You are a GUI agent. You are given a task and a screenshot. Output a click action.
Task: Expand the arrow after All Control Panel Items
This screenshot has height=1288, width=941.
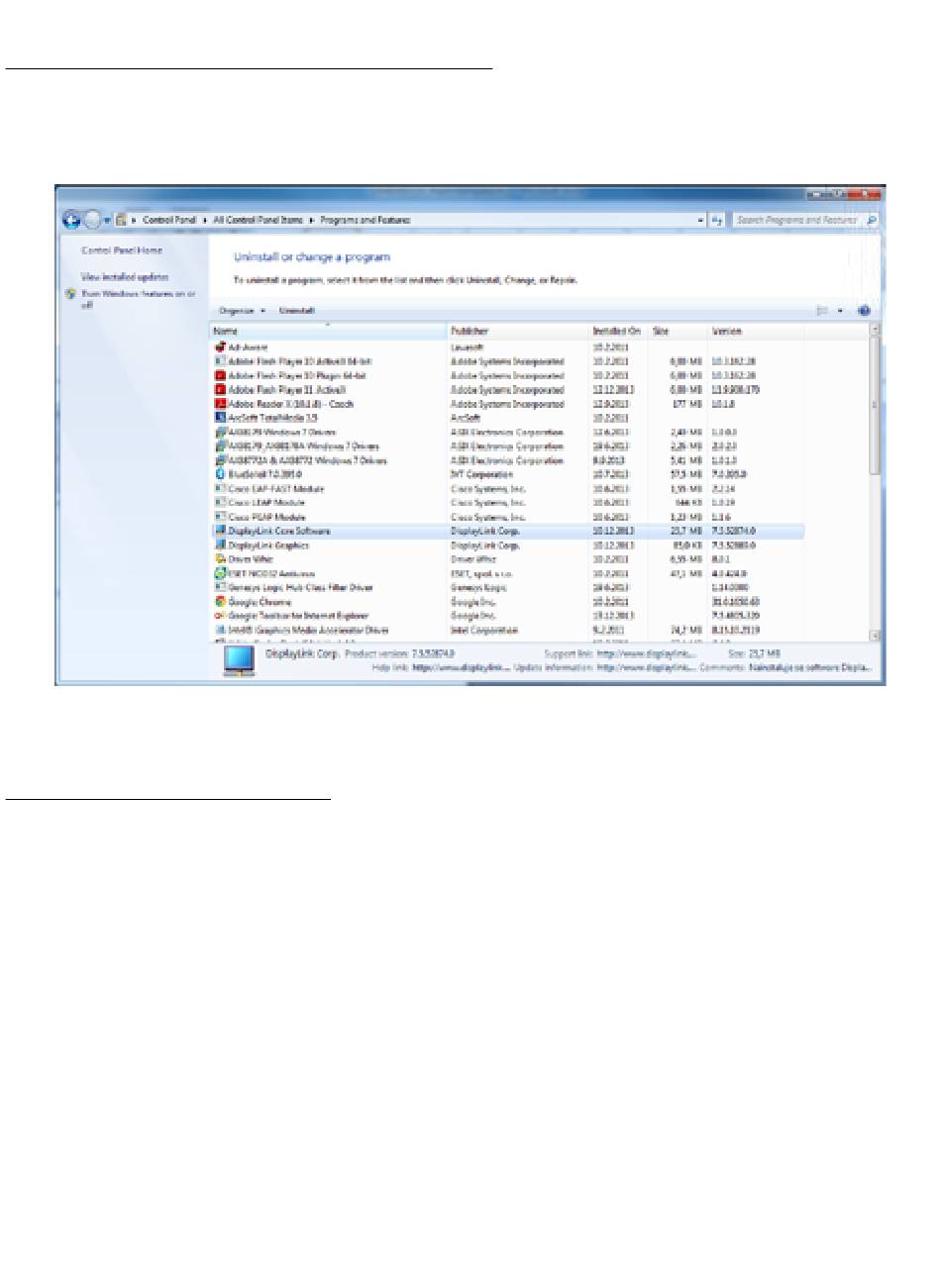[x=311, y=220]
